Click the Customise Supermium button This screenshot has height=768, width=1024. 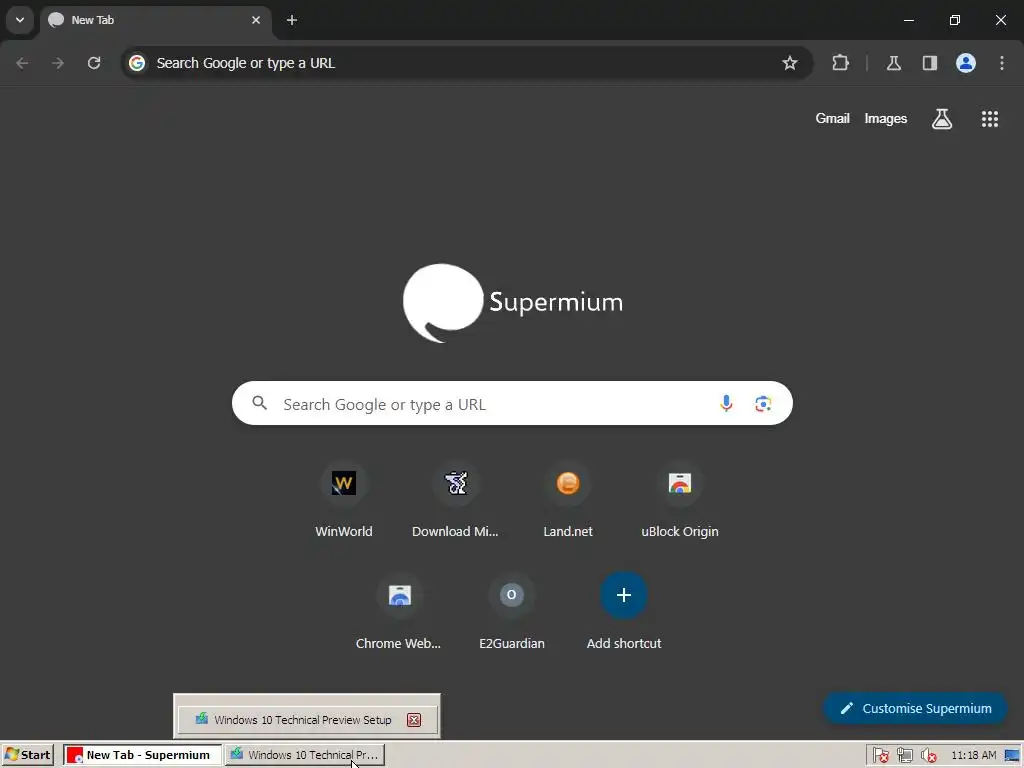915,709
